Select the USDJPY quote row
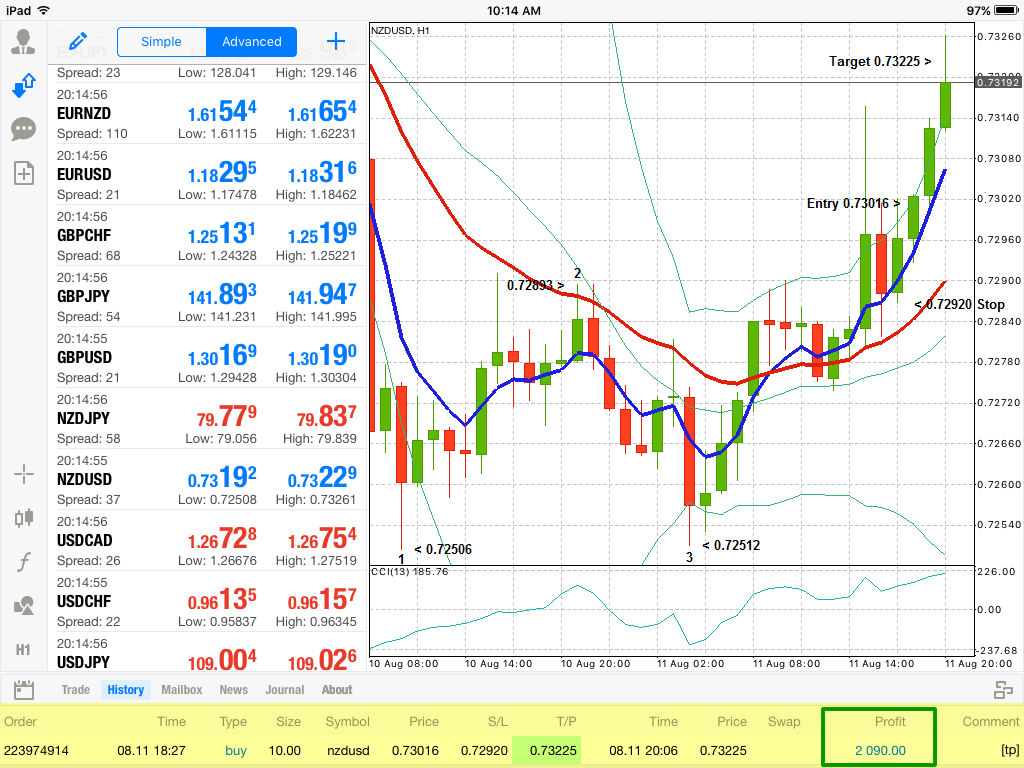1024x768 pixels. pos(206,652)
